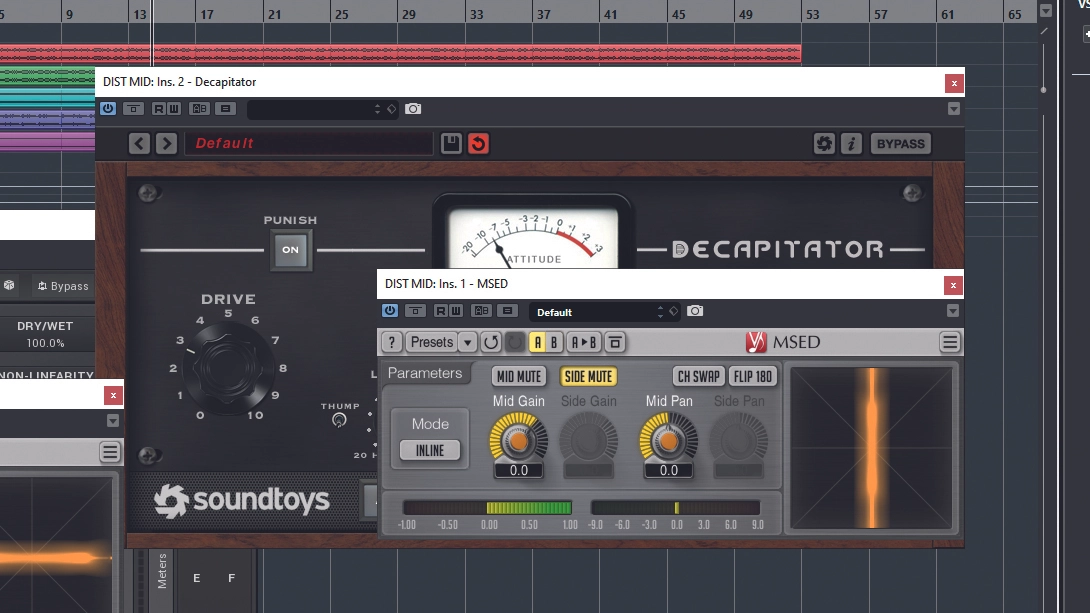Click the INLINE mode button
This screenshot has height=613, width=1090.
coord(430,450)
